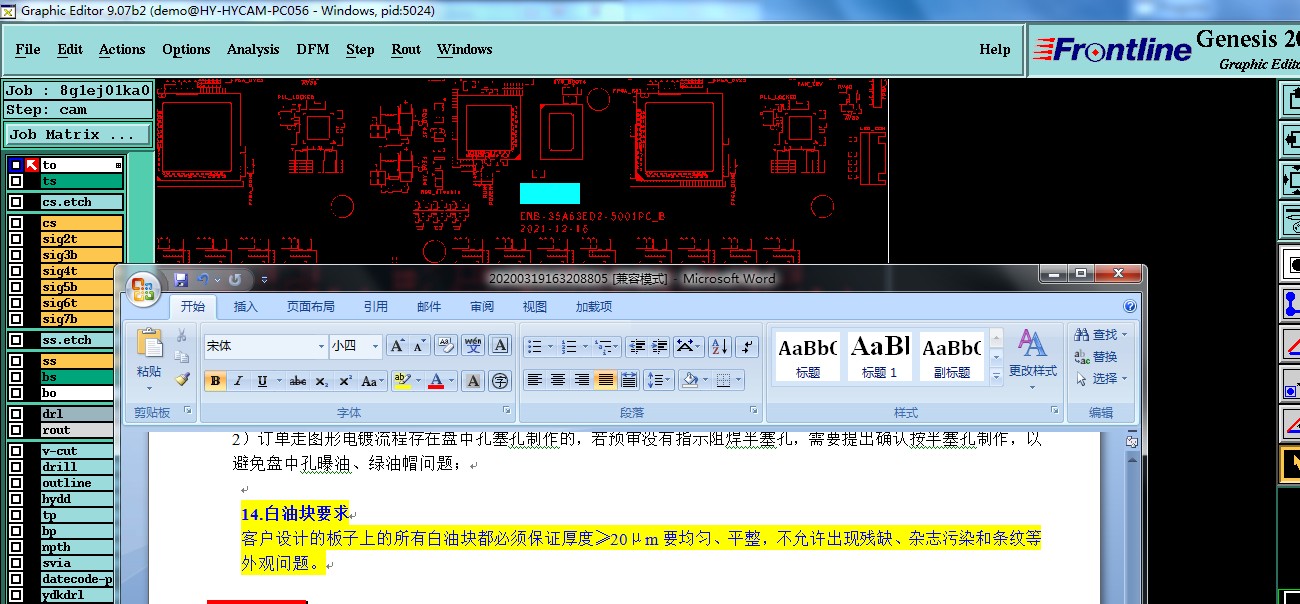Open the Rout menu in Graphic Editor
Image resolution: width=1300 pixels, height=604 pixels.
click(x=406, y=49)
